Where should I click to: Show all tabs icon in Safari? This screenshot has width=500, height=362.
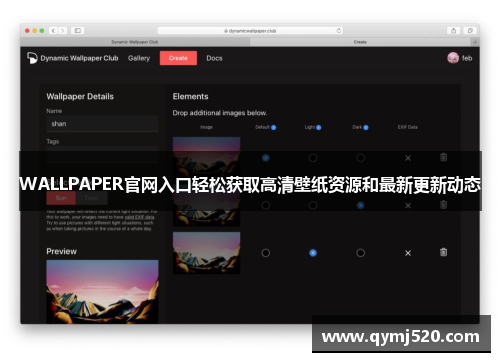tap(470, 31)
